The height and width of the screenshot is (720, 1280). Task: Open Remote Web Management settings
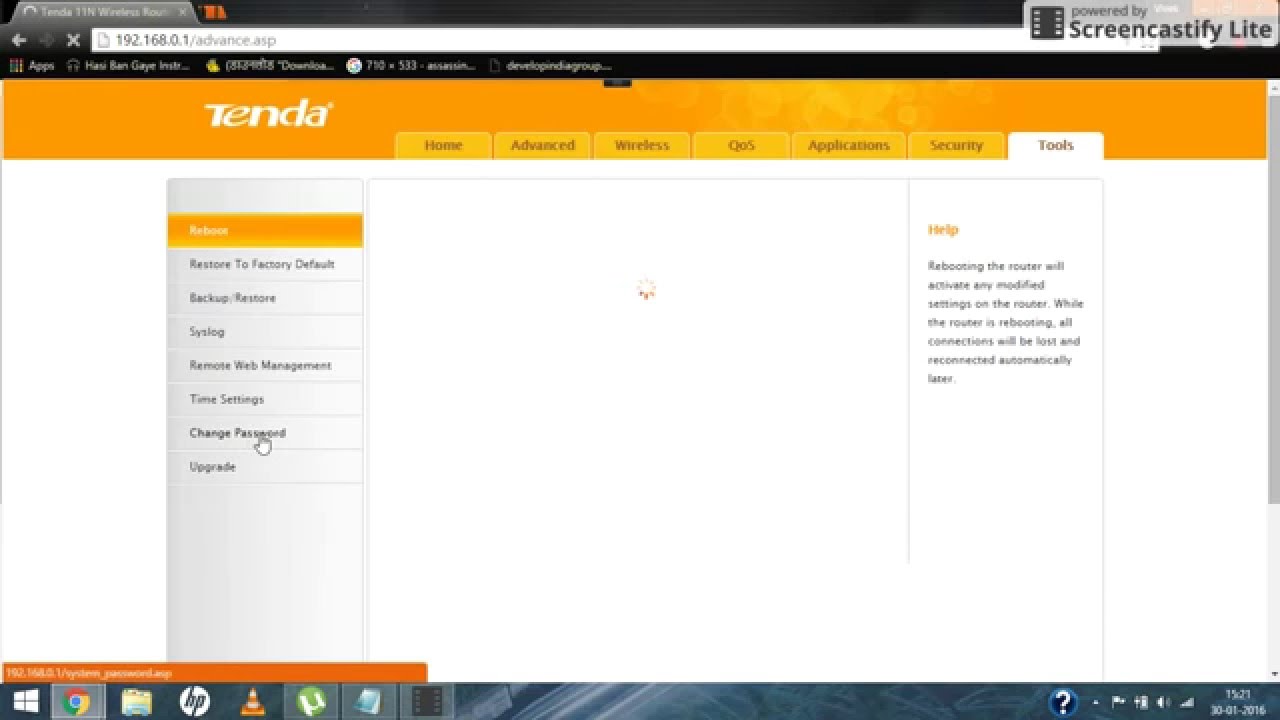(265, 365)
